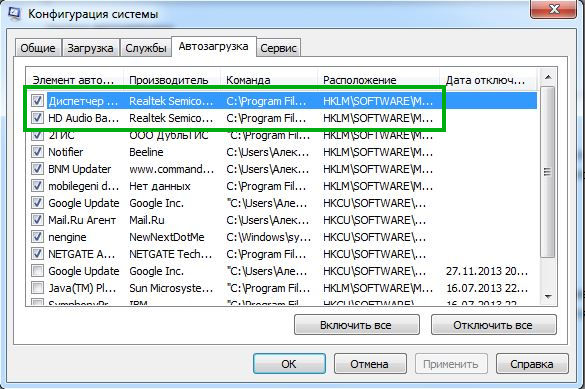Open help via Справка button
Image resolution: width=585 pixels, height=389 pixels.
[x=532, y=364]
